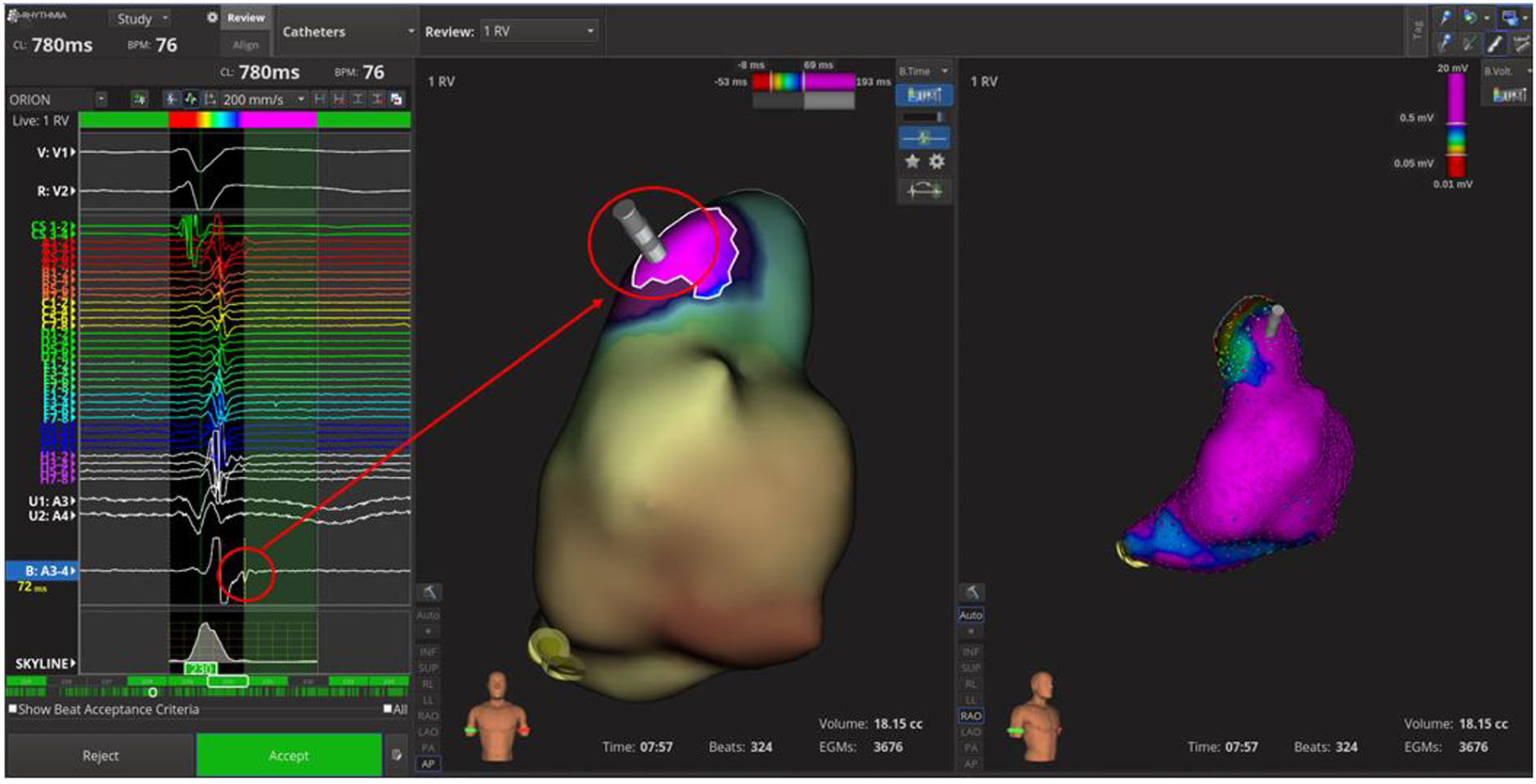The width and height of the screenshot is (1536, 784).
Task: Click the star icon in left map toolbar
Action: [912, 161]
